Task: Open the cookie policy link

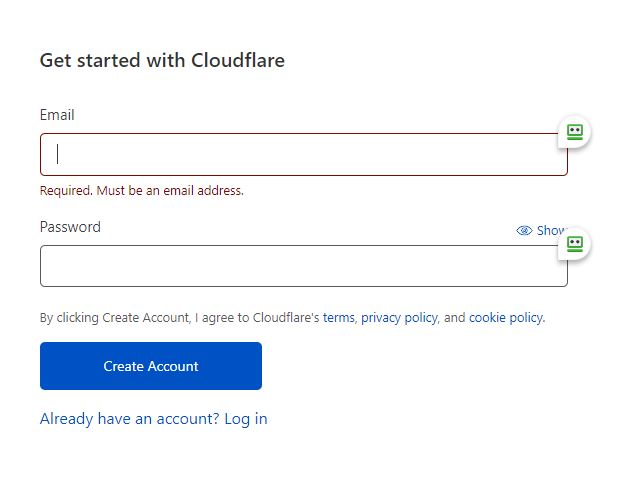Action: (x=506, y=318)
